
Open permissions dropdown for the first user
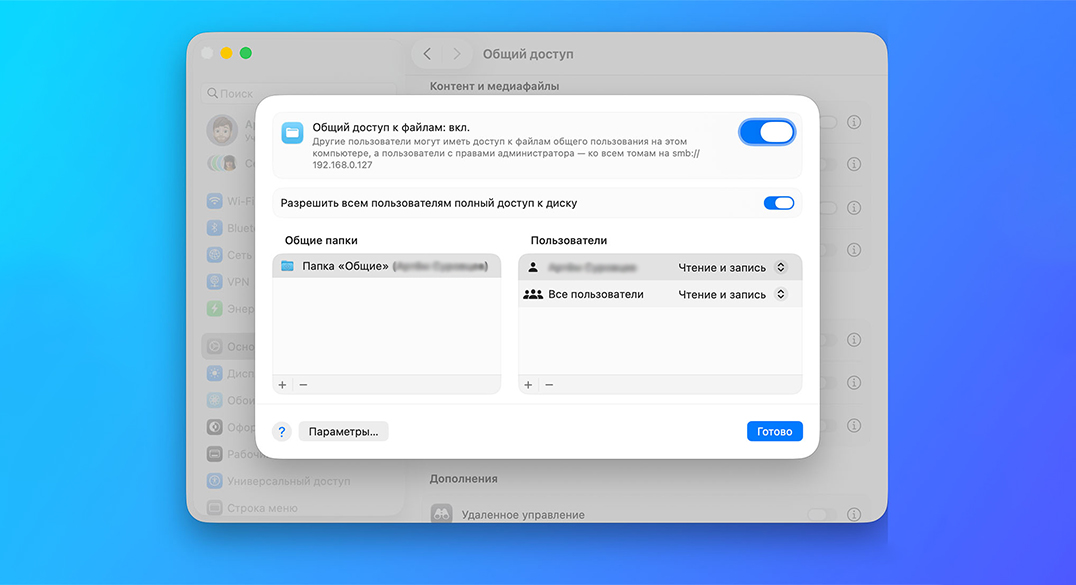click(732, 267)
